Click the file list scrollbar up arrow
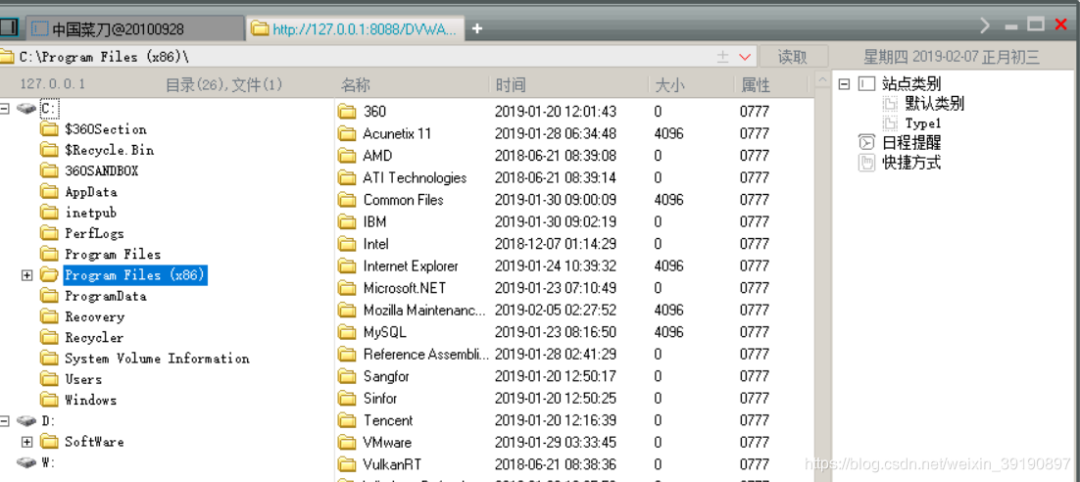The width and height of the screenshot is (1080, 482). coord(821,81)
